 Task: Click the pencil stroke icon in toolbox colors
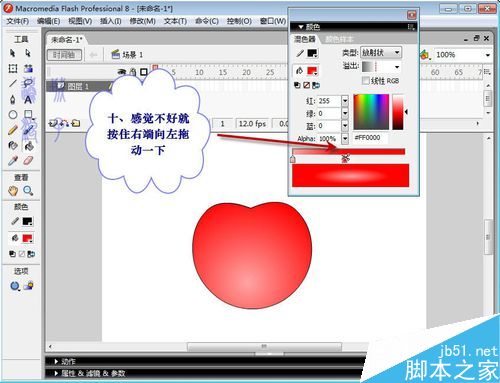15,221
